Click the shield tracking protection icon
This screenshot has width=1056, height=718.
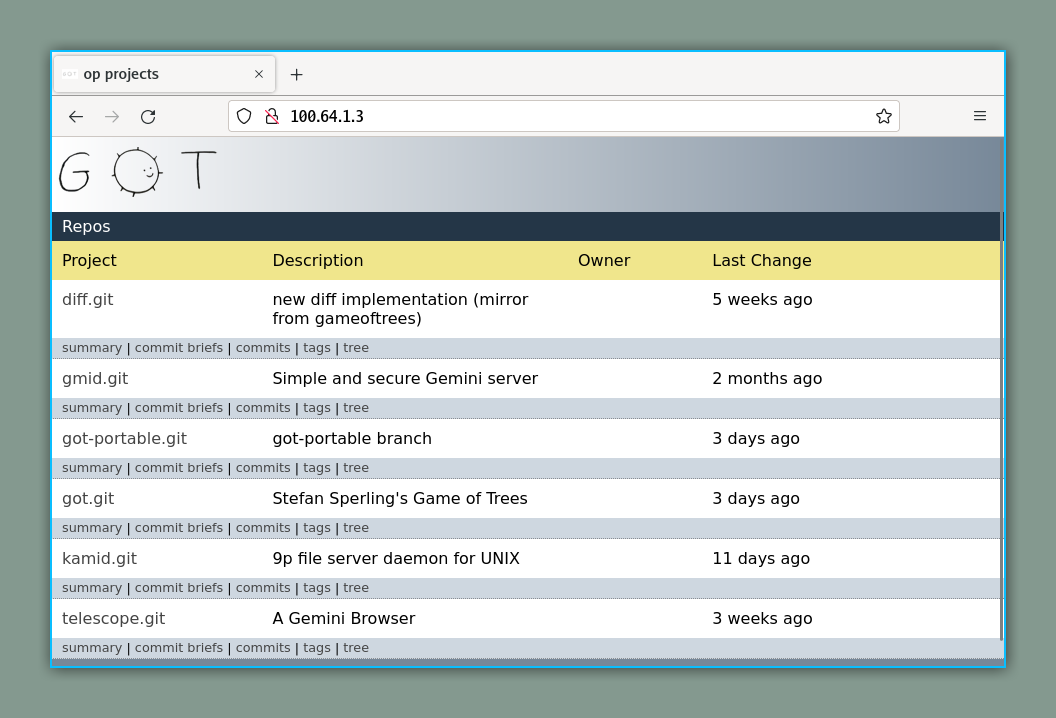(x=244, y=117)
